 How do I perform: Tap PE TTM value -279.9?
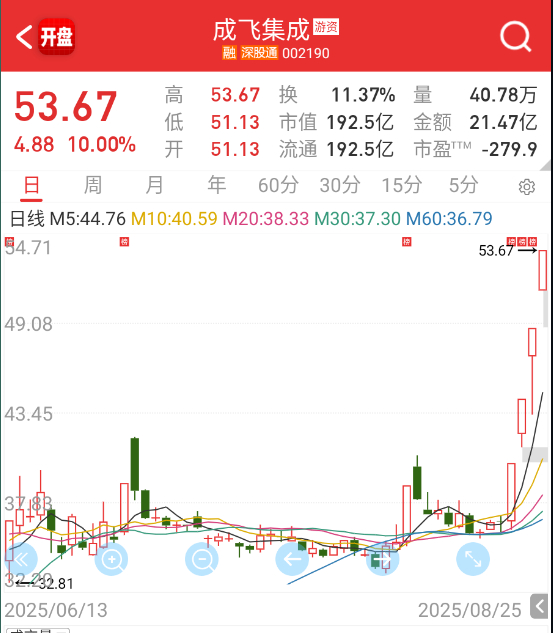point(509,149)
